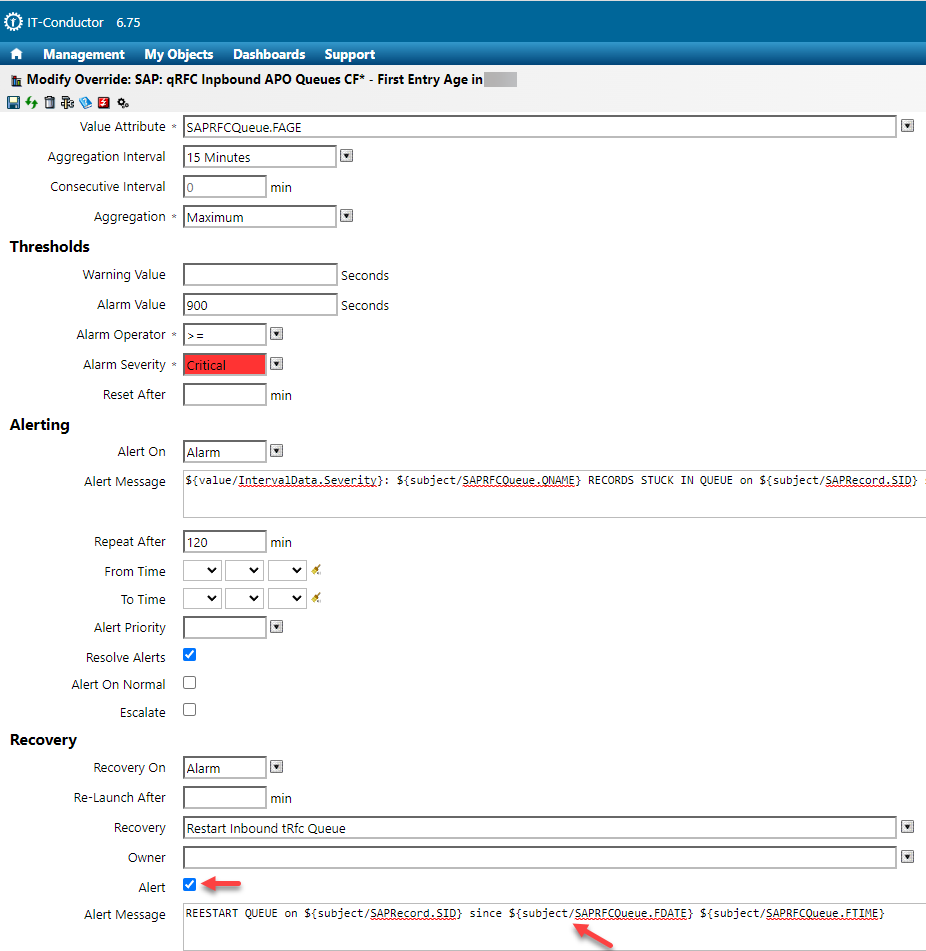Select the red Critical Alarm Severity field
Viewport: 926px width, 951px height.
pyautogui.click(x=225, y=365)
